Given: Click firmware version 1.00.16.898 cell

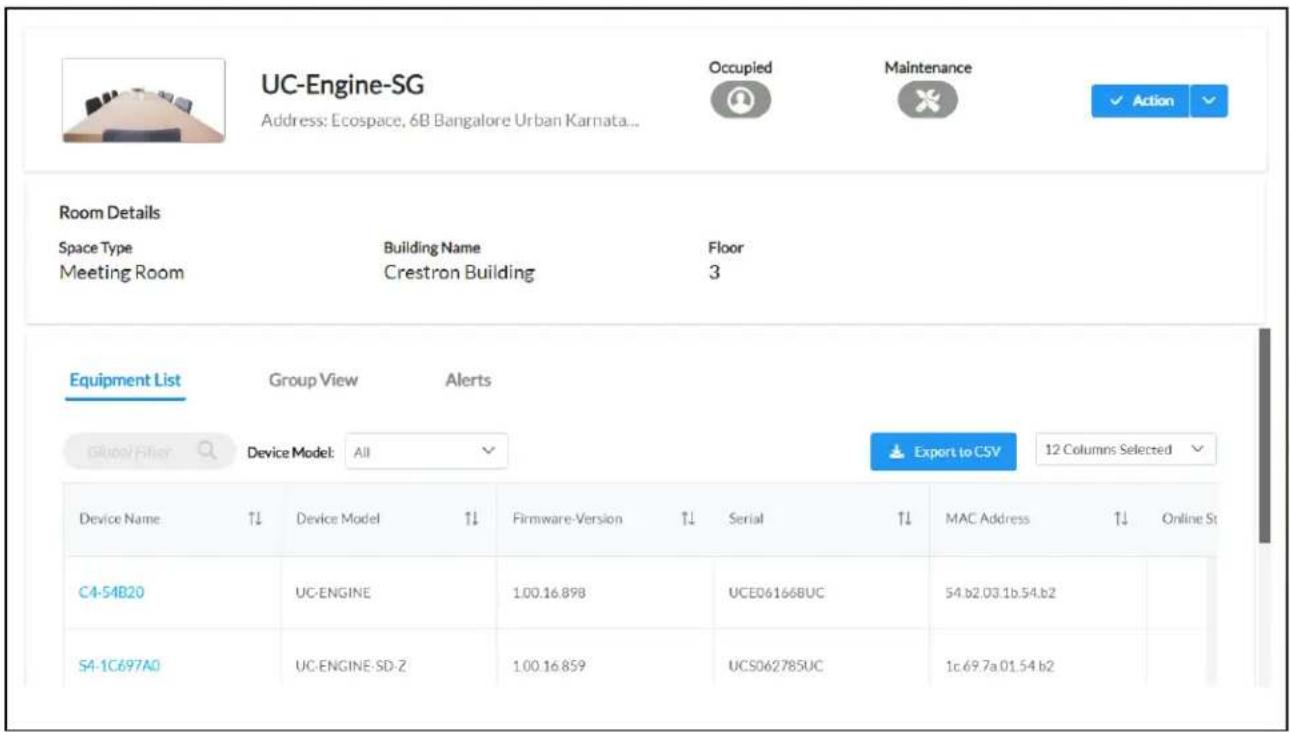Looking at the screenshot, I should [x=548, y=593].
